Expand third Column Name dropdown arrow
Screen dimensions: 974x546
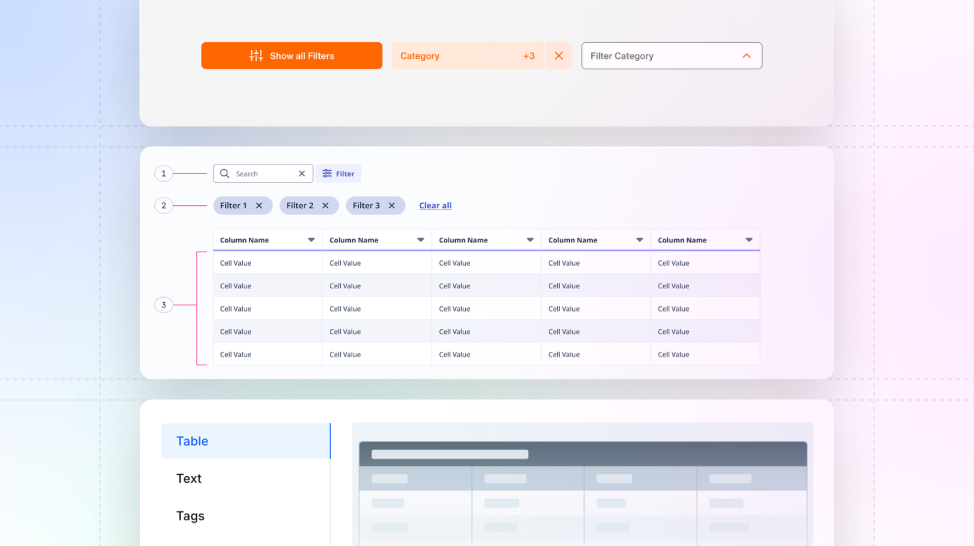(x=530, y=240)
